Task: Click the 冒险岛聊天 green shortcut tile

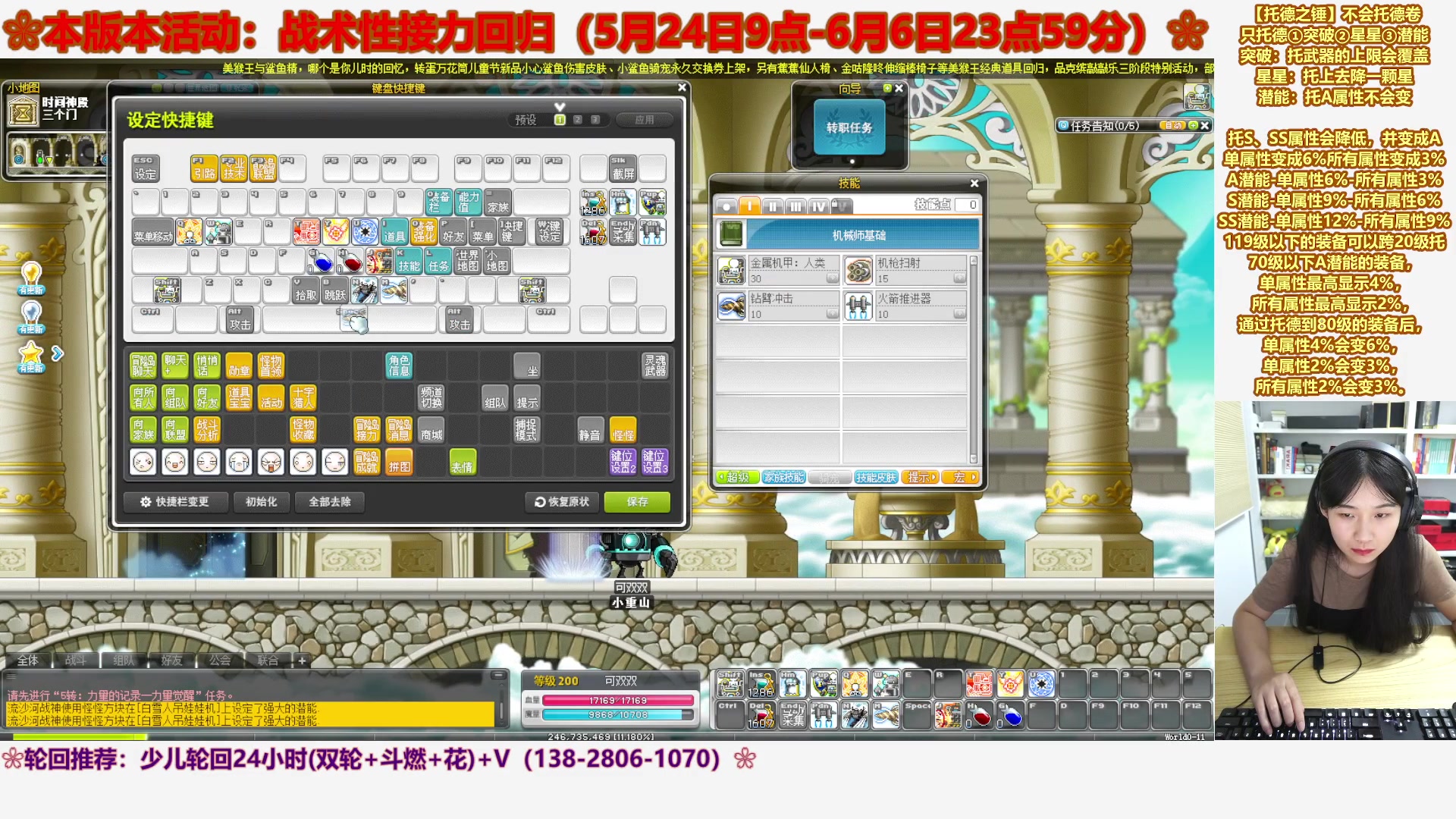Action: (x=143, y=366)
